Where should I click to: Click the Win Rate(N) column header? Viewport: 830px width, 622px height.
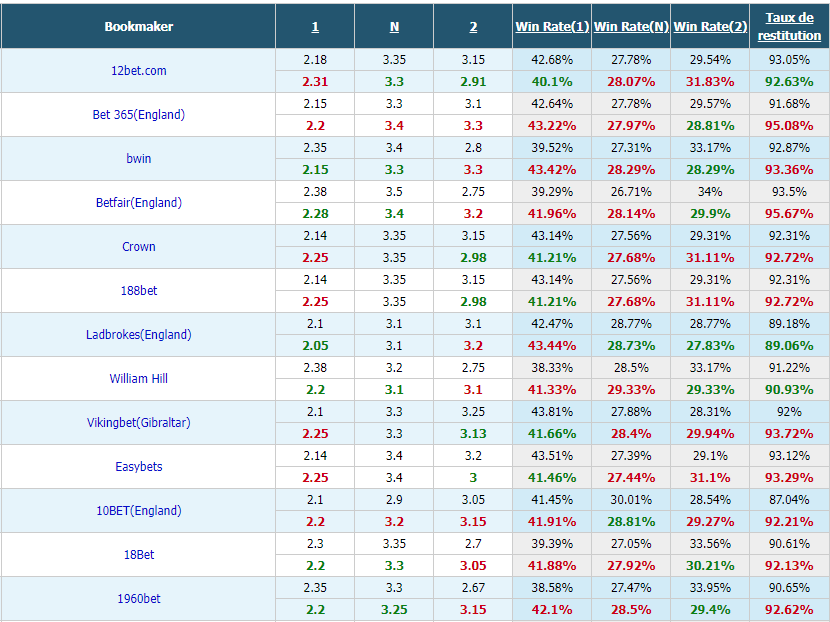click(631, 26)
